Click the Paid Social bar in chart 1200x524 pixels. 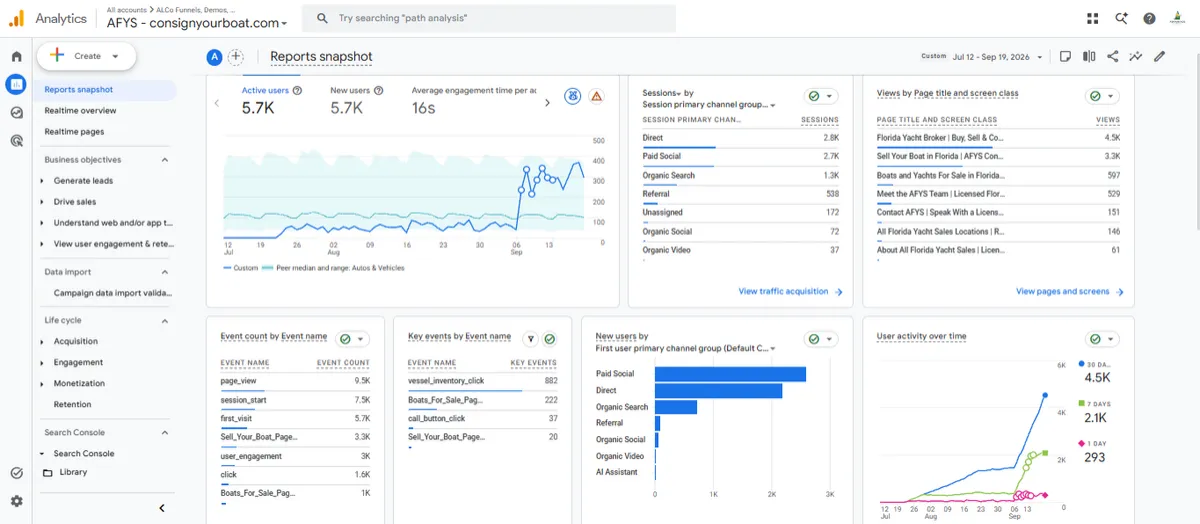coord(730,374)
